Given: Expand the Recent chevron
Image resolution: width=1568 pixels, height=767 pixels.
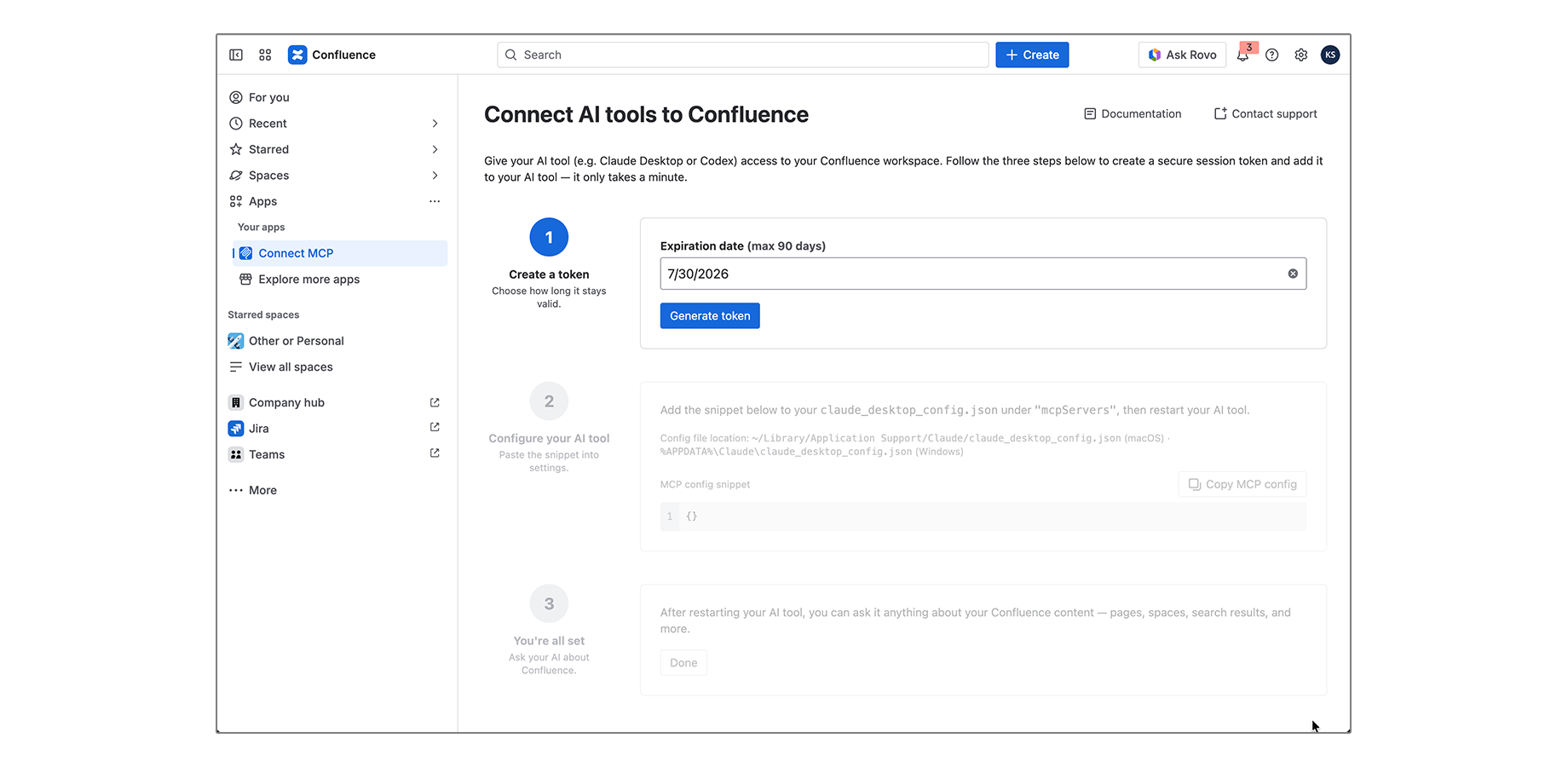Looking at the screenshot, I should pyautogui.click(x=435, y=124).
